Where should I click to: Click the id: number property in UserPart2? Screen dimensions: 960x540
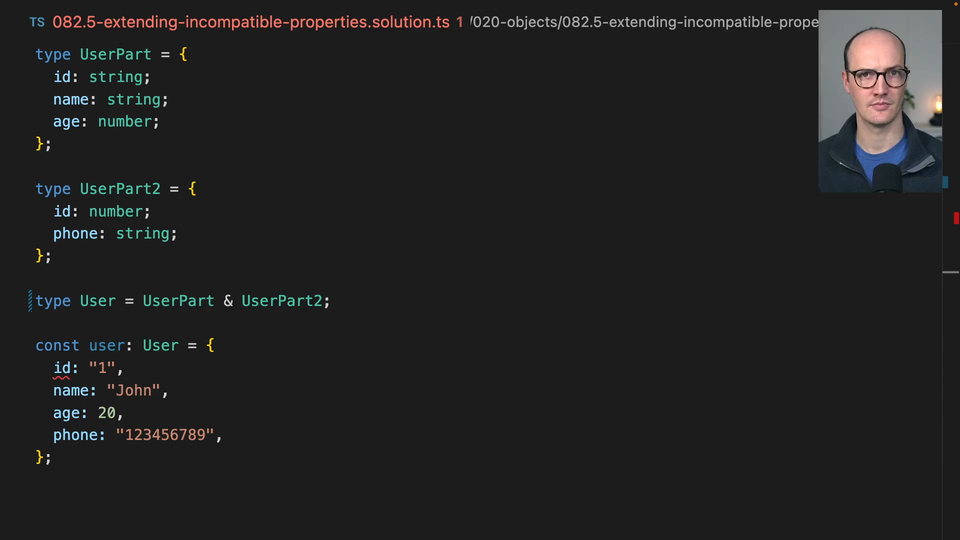(x=101, y=211)
